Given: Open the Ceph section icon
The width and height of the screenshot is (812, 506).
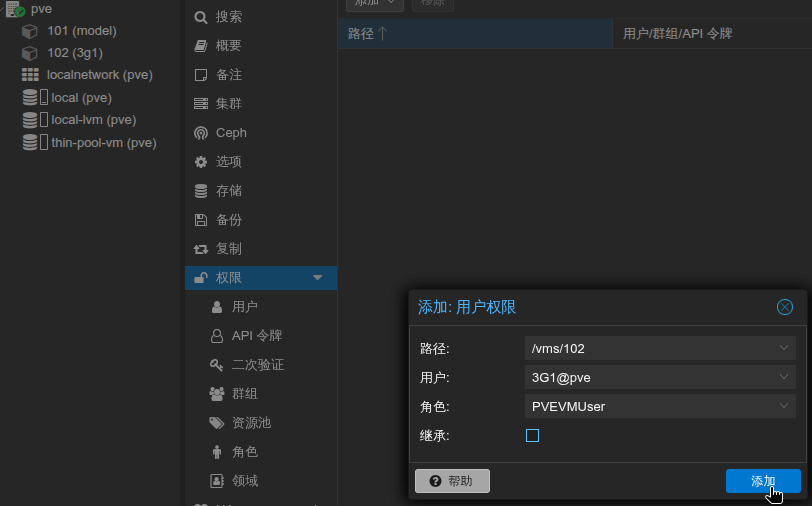Looking at the screenshot, I should pyautogui.click(x=201, y=133).
